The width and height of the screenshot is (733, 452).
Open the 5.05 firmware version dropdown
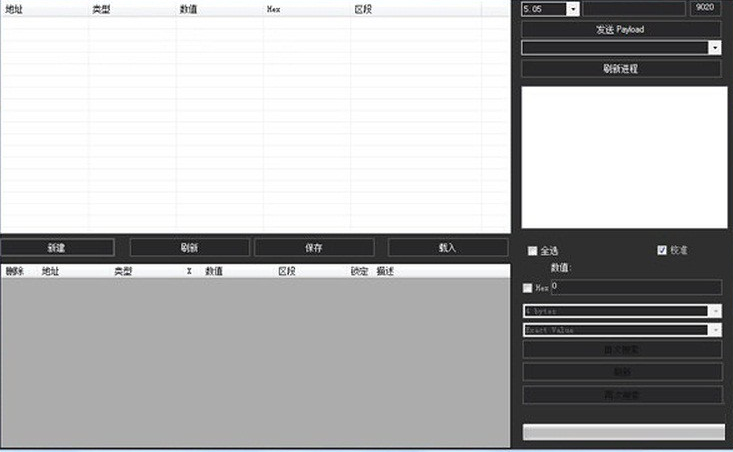pyautogui.click(x=573, y=9)
